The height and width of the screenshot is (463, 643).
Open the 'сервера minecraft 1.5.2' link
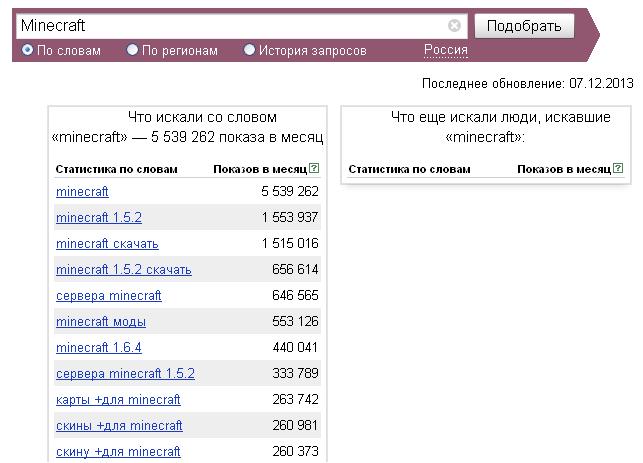point(125,374)
